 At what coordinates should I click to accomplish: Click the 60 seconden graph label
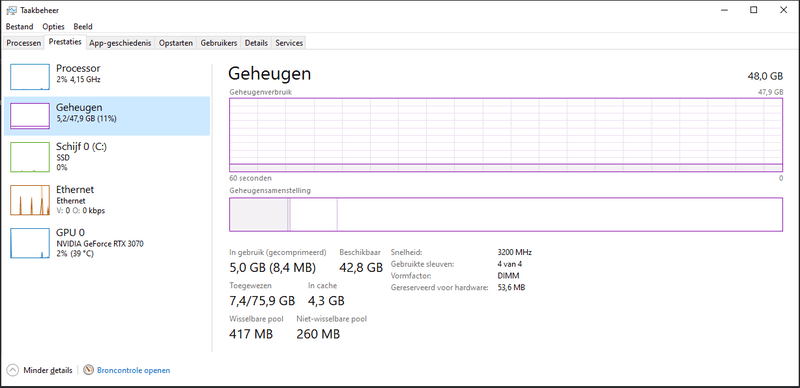pyautogui.click(x=251, y=178)
